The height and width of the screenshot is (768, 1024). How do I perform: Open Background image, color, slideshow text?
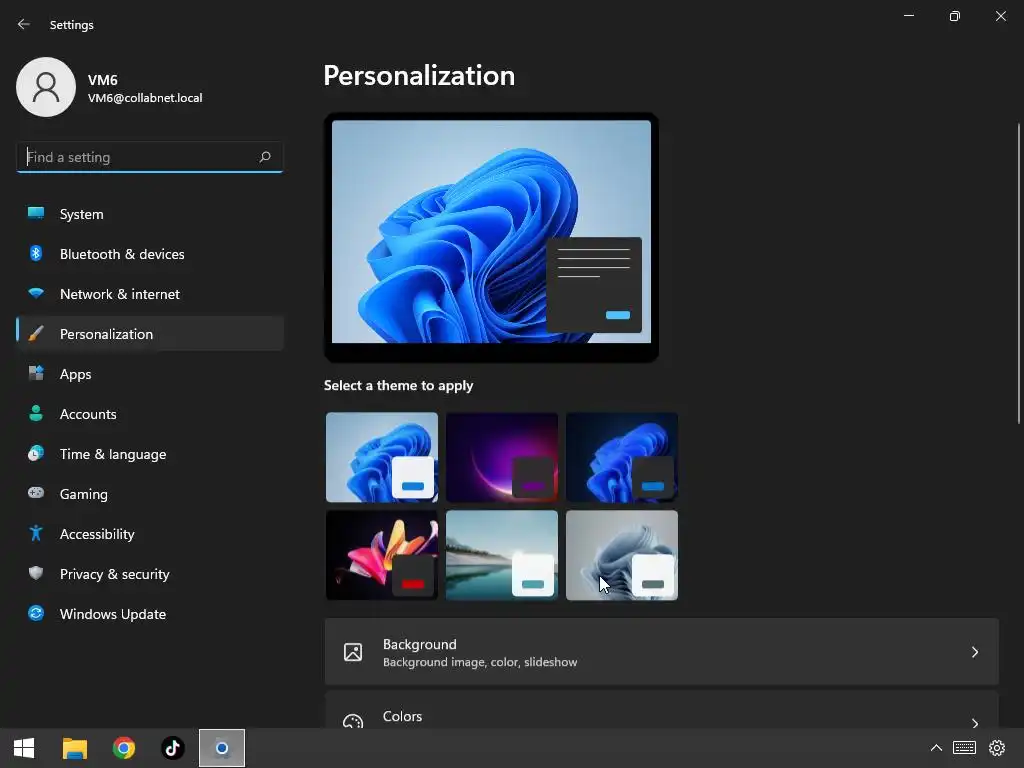[x=480, y=662]
